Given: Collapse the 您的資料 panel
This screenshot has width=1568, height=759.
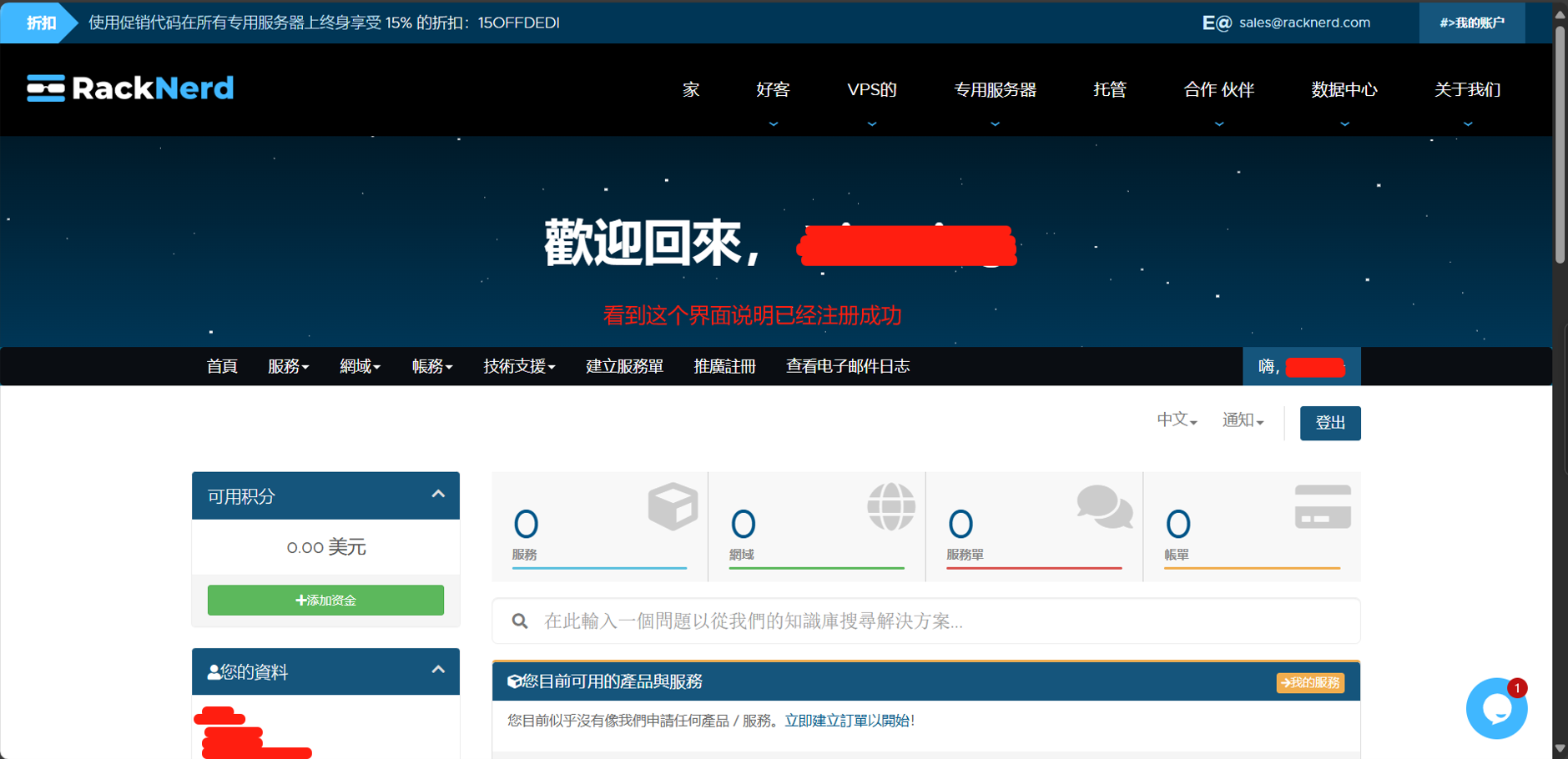Looking at the screenshot, I should [438, 671].
